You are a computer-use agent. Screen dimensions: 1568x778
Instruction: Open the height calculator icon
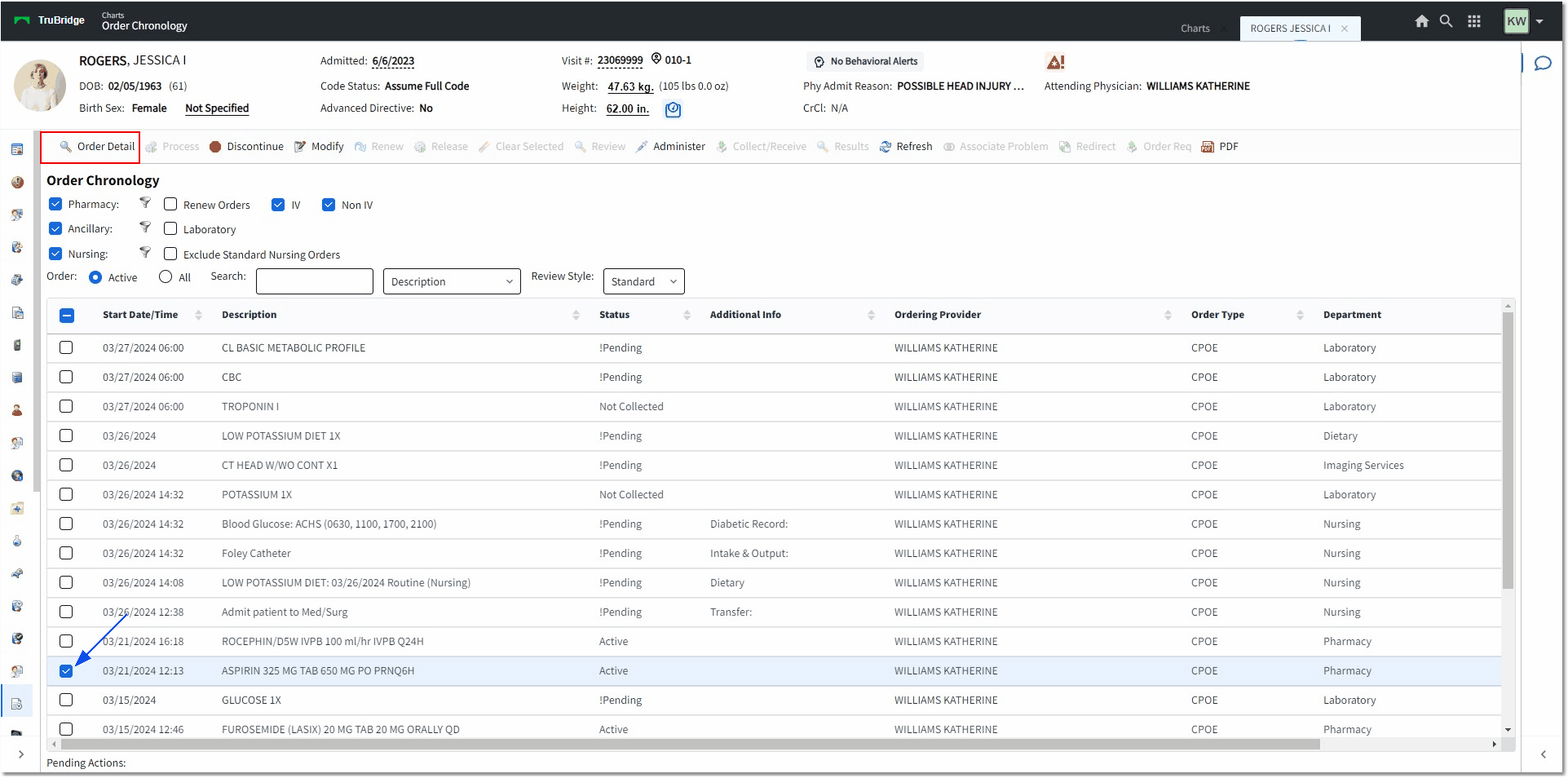[673, 108]
